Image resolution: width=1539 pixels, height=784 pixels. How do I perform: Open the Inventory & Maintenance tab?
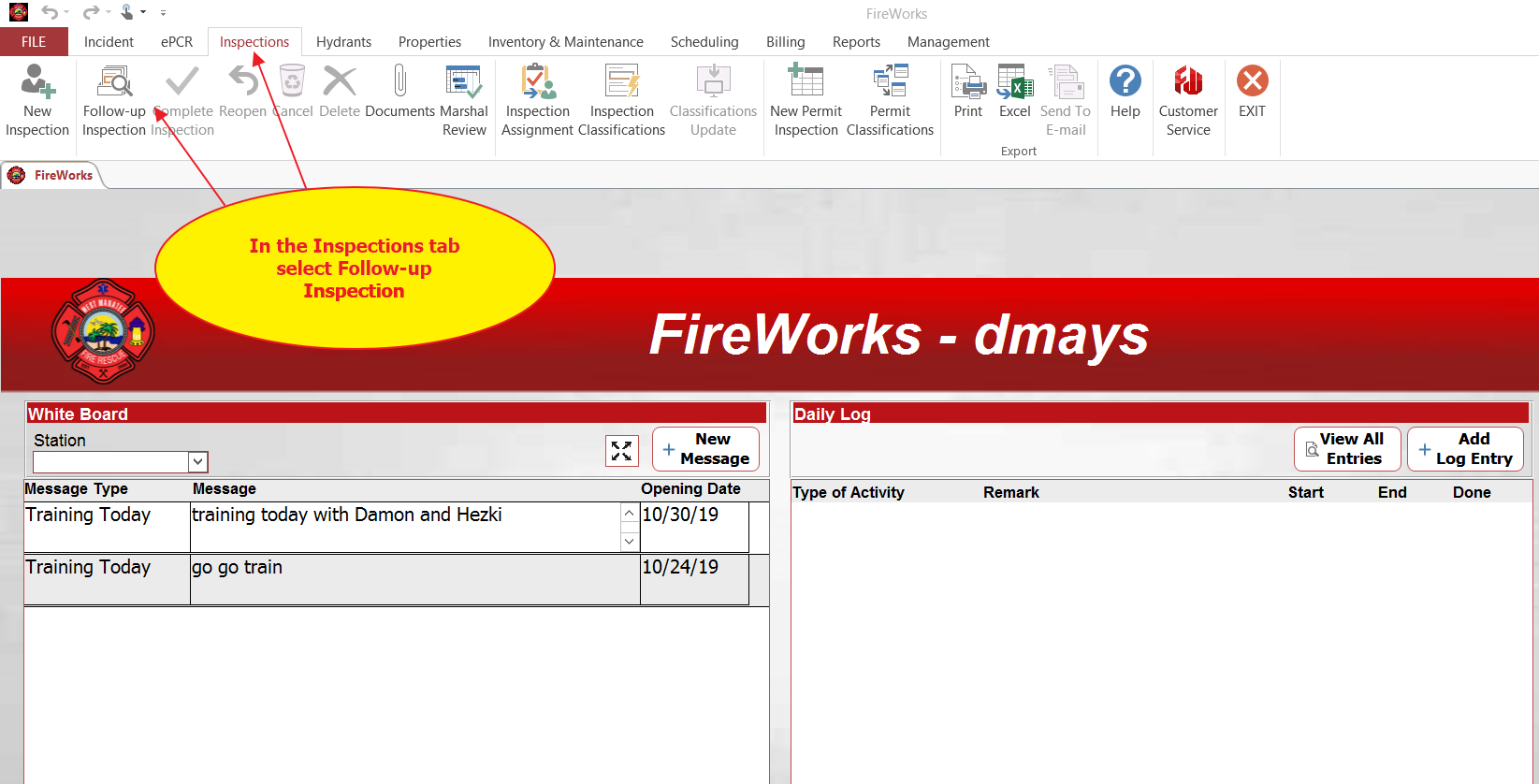coord(566,42)
